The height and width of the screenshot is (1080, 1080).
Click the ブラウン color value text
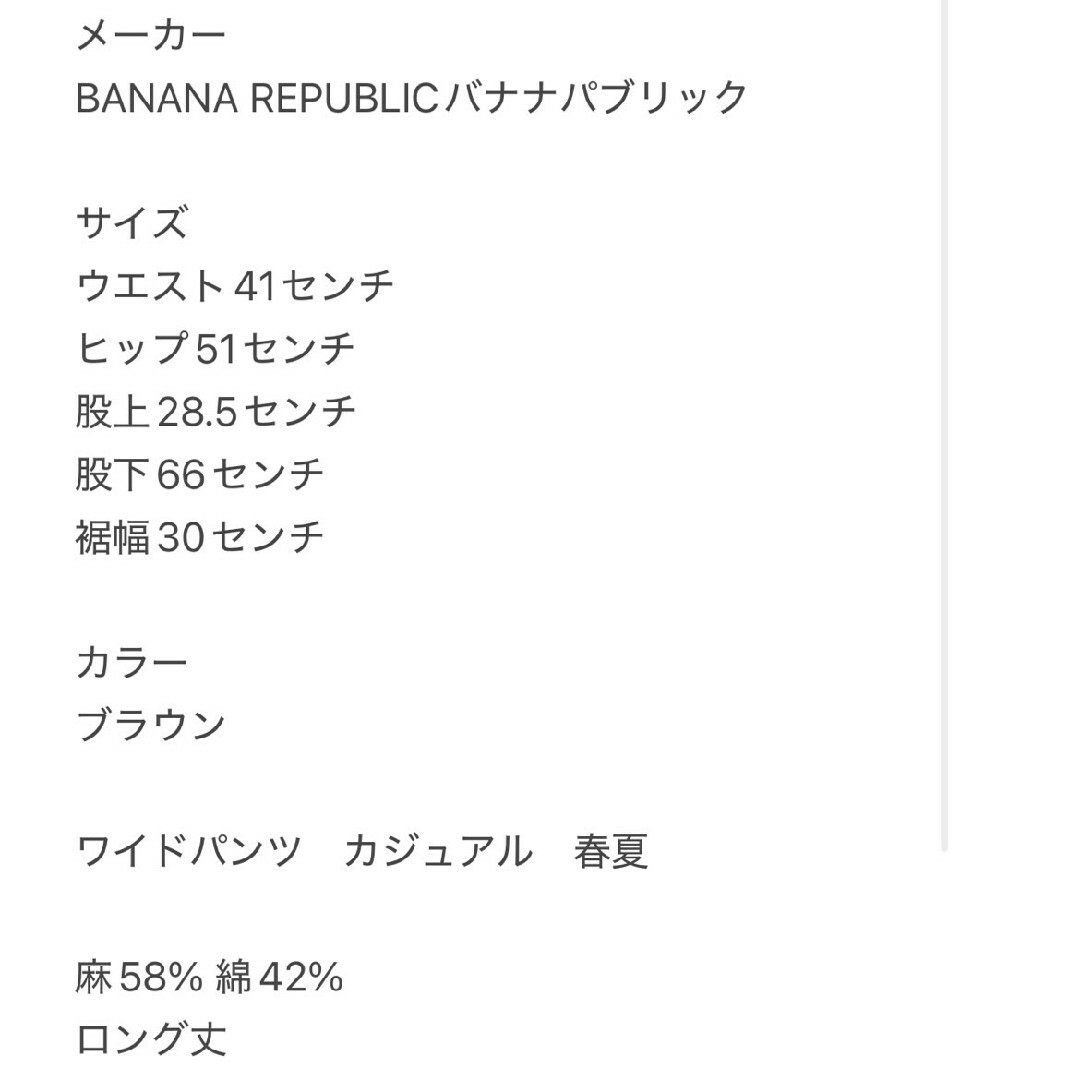151,725
